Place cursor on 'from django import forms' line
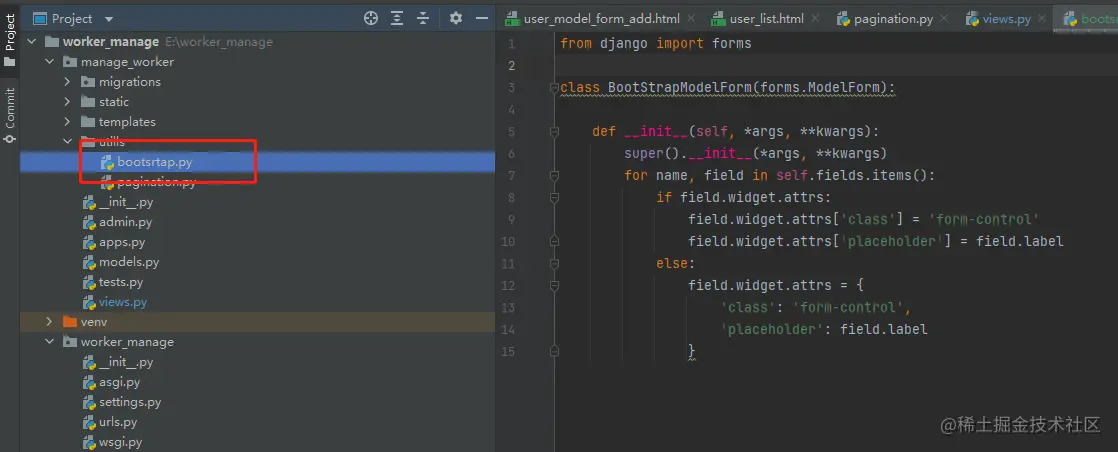Viewport: 1118px width, 452px height. (656, 43)
